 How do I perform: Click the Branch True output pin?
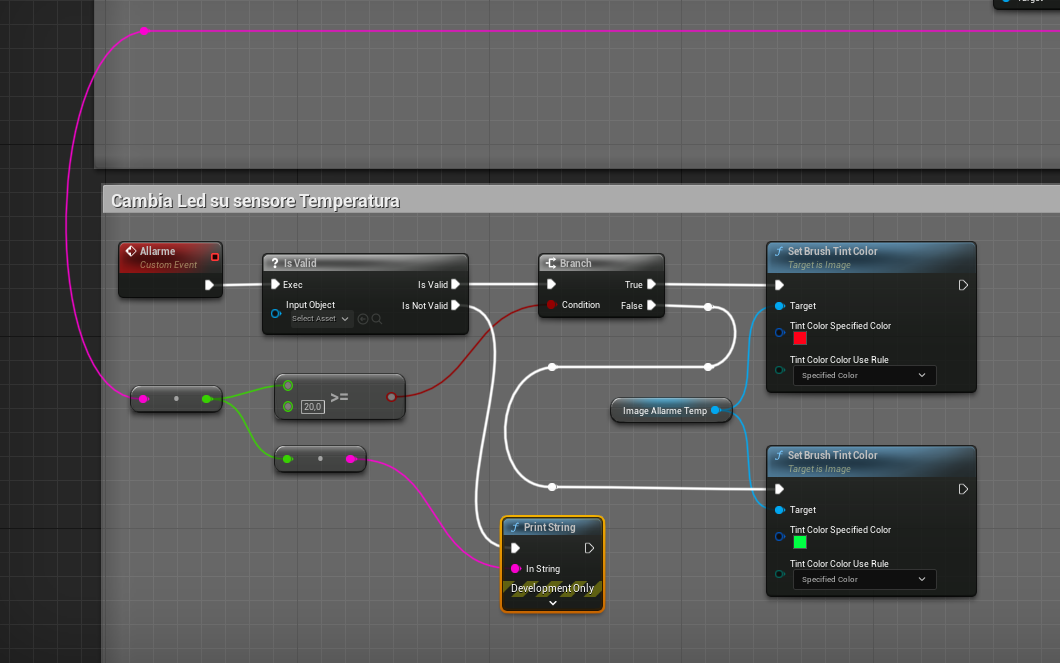point(652,285)
